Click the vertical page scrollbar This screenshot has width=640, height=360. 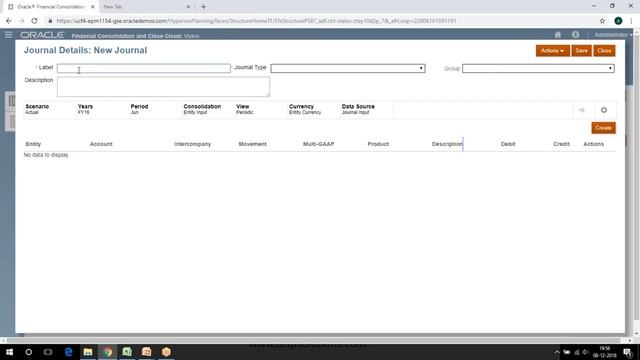(x=636, y=176)
